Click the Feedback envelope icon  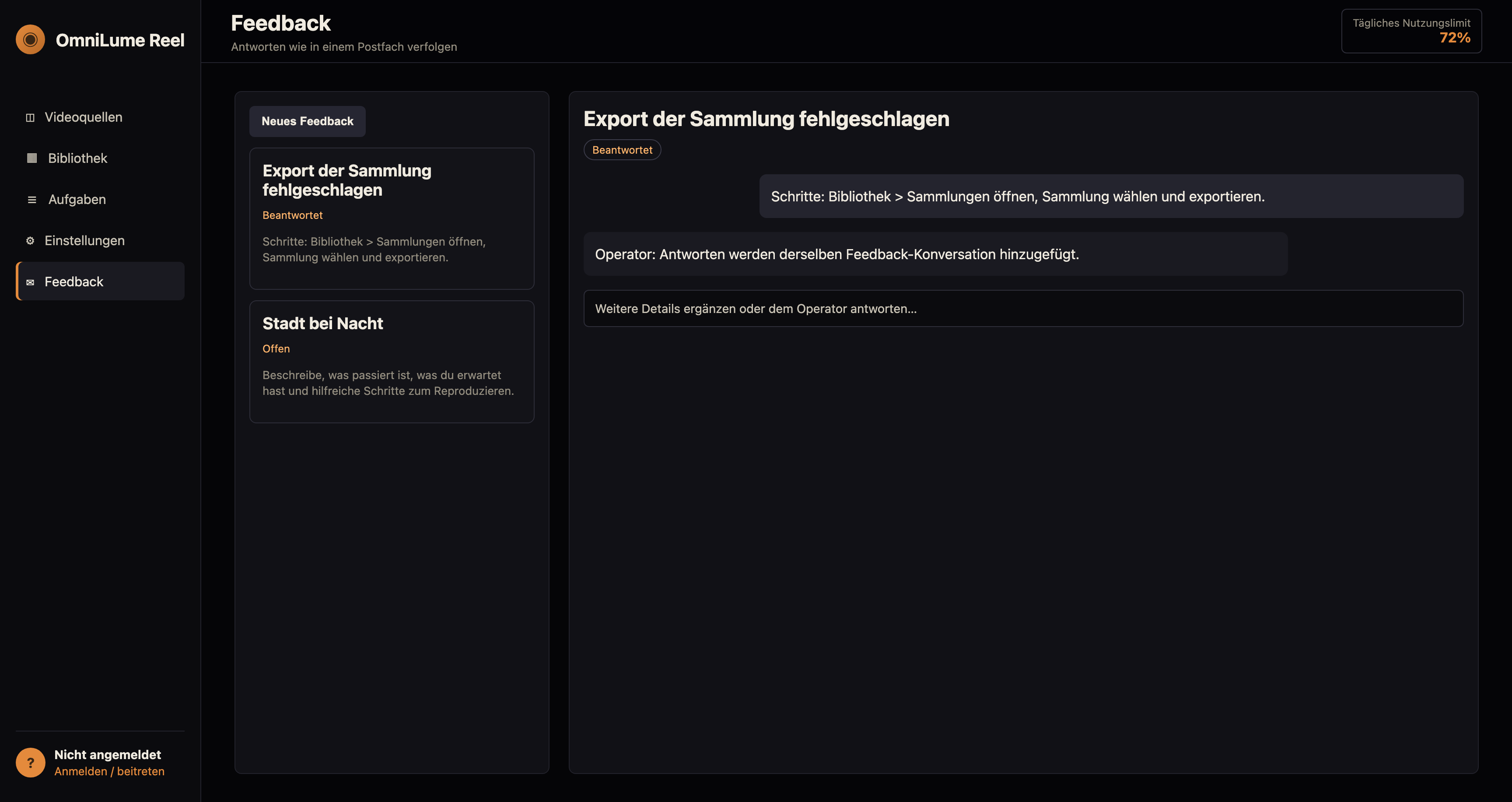click(31, 282)
